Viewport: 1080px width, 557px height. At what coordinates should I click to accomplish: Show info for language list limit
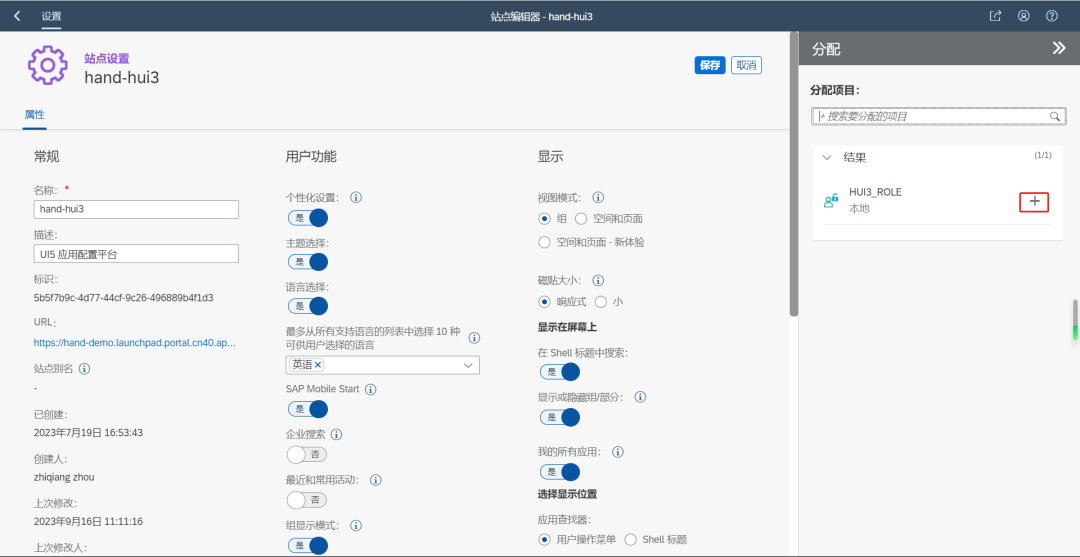click(x=475, y=338)
